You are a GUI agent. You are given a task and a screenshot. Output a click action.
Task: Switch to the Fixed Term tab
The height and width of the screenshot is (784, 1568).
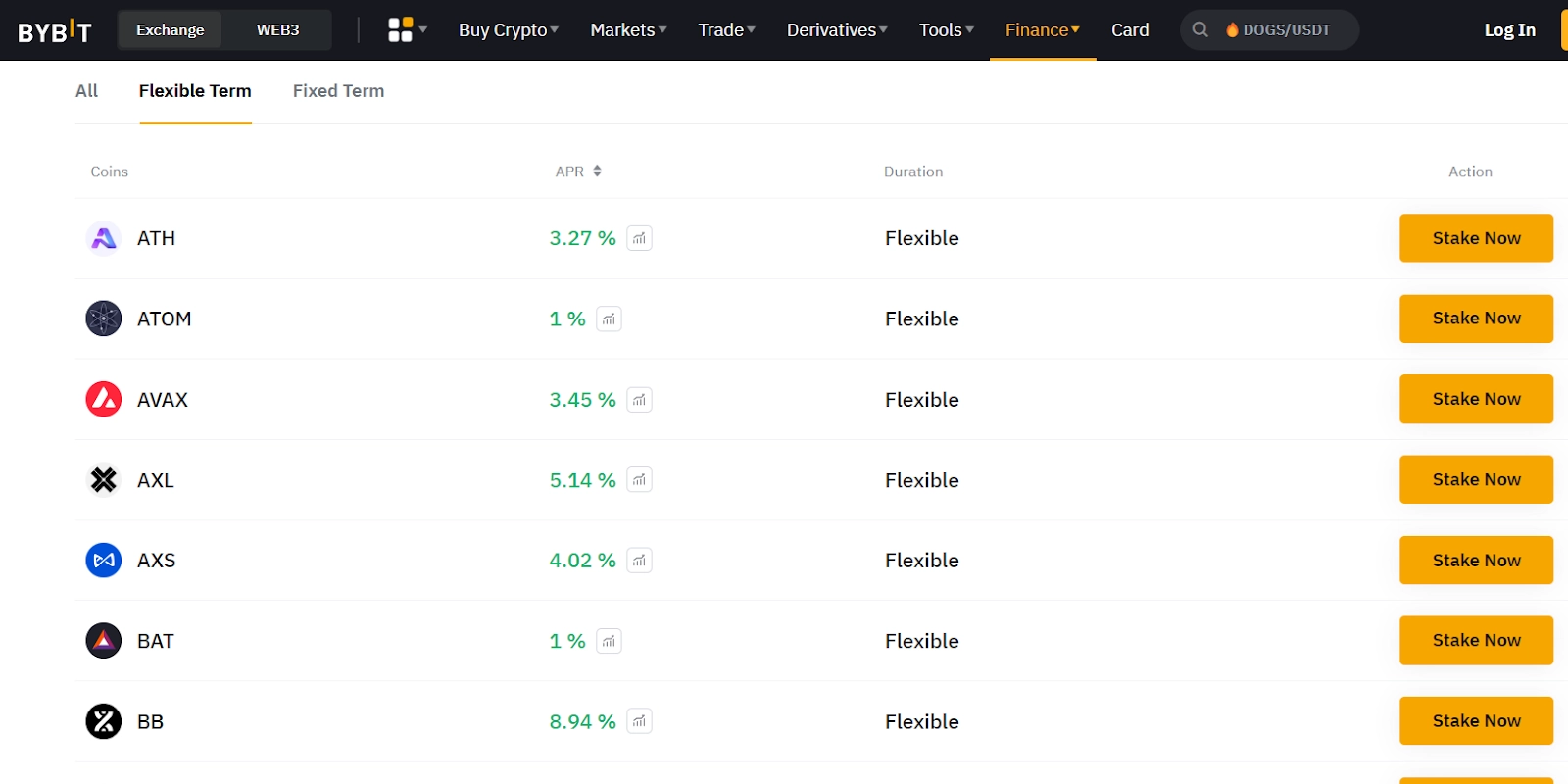[x=338, y=91]
